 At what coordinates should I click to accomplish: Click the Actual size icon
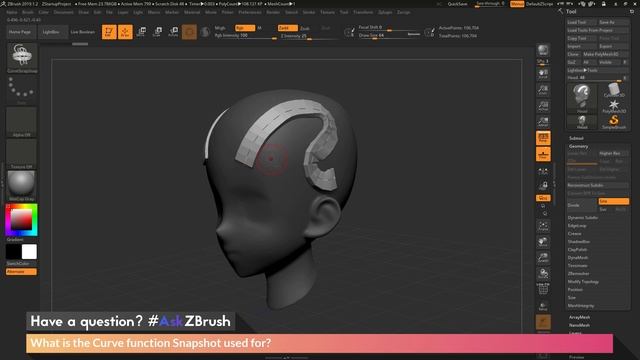[x=543, y=106]
